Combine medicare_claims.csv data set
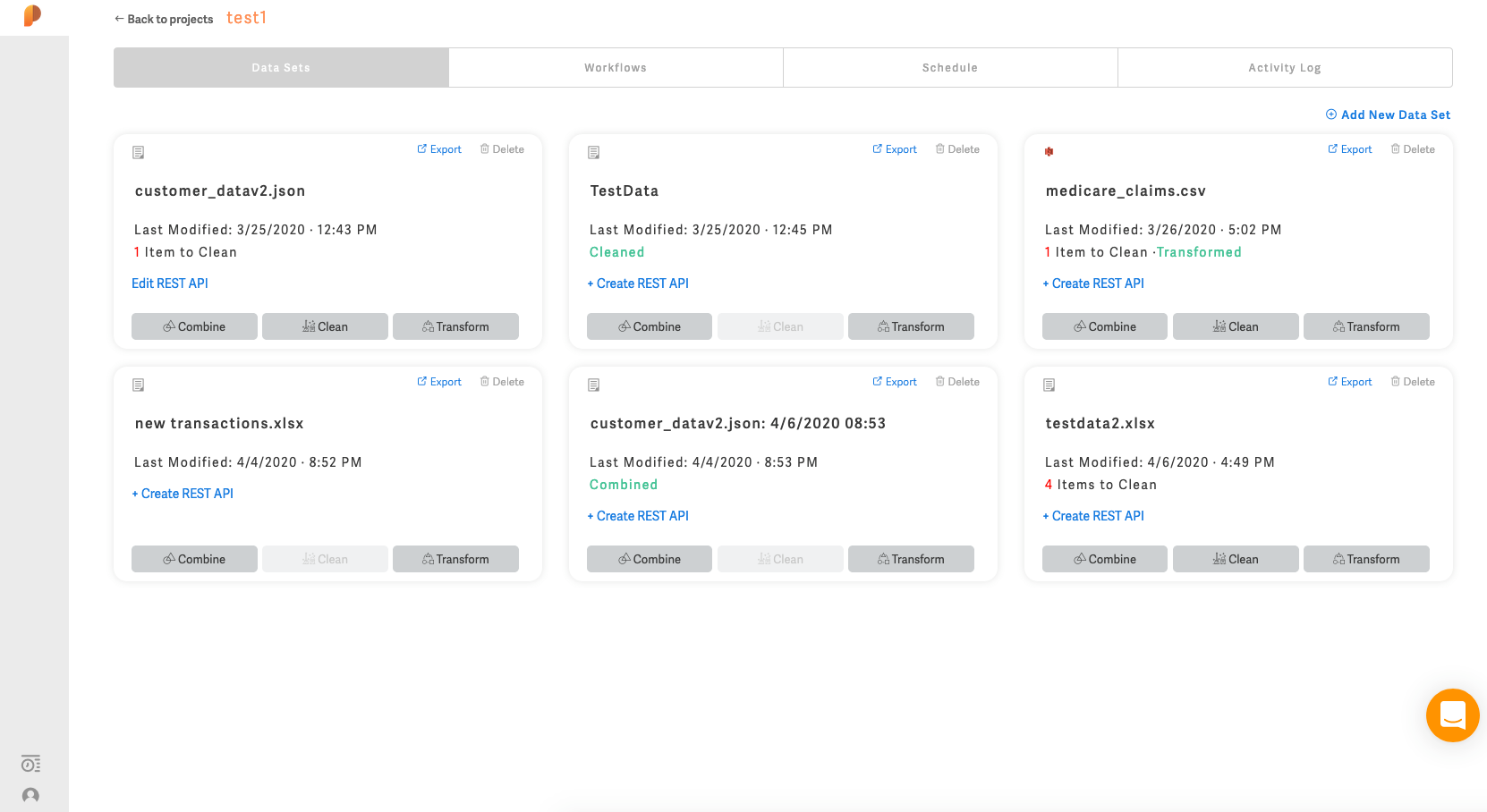The image size is (1487, 812). 1105,326
